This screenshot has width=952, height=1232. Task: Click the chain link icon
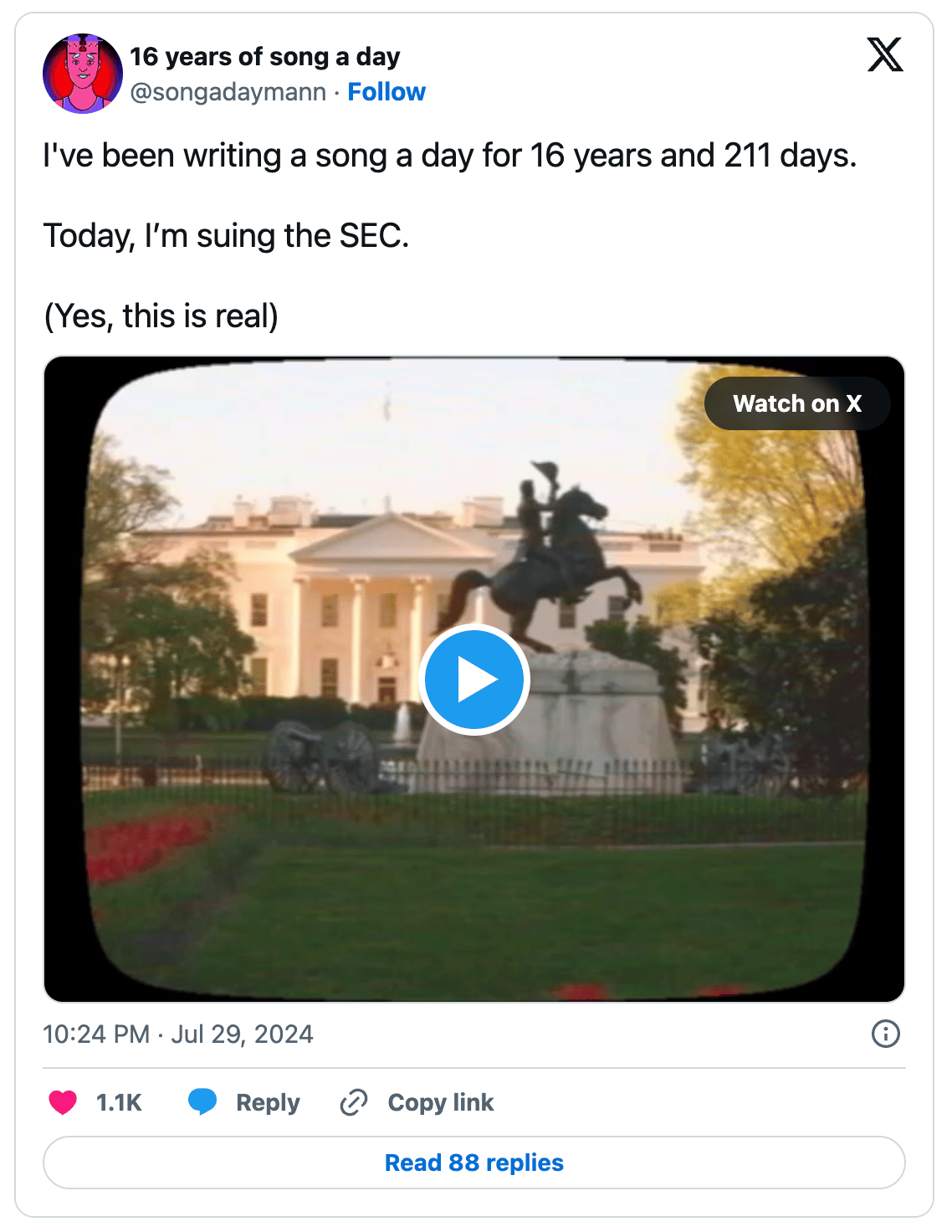pyautogui.click(x=354, y=1102)
